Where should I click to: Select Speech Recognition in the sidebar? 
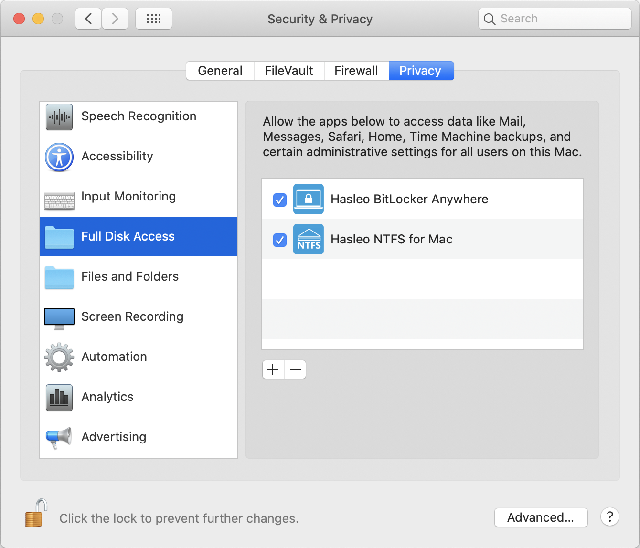pos(138,117)
